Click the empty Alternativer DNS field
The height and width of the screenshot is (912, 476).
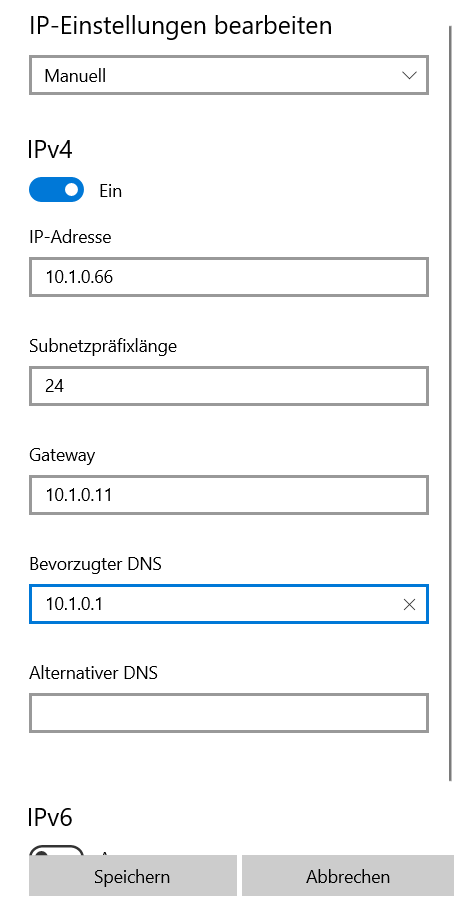pos(229,713)
